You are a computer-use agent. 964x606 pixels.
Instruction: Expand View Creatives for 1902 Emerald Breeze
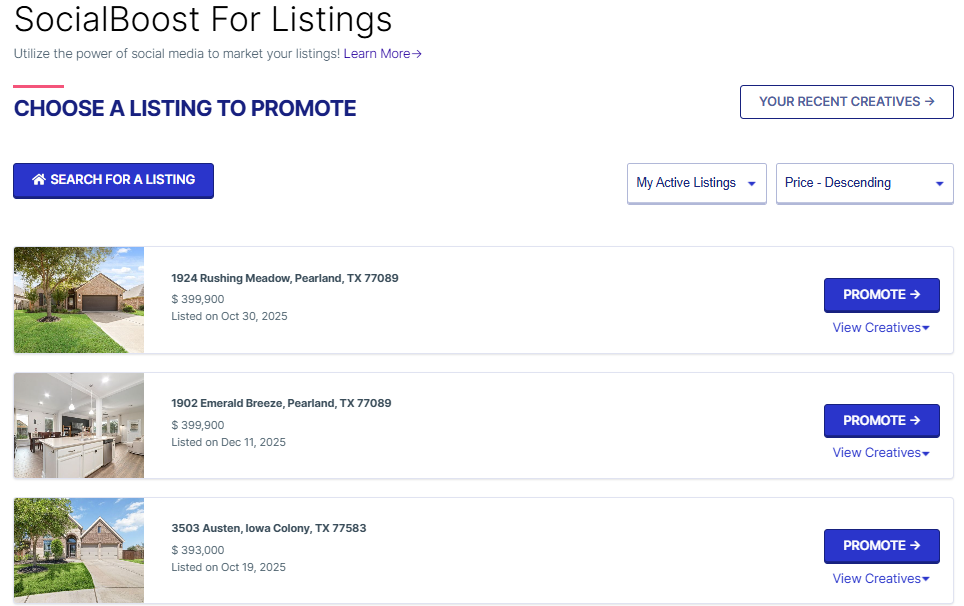[880, 453]
